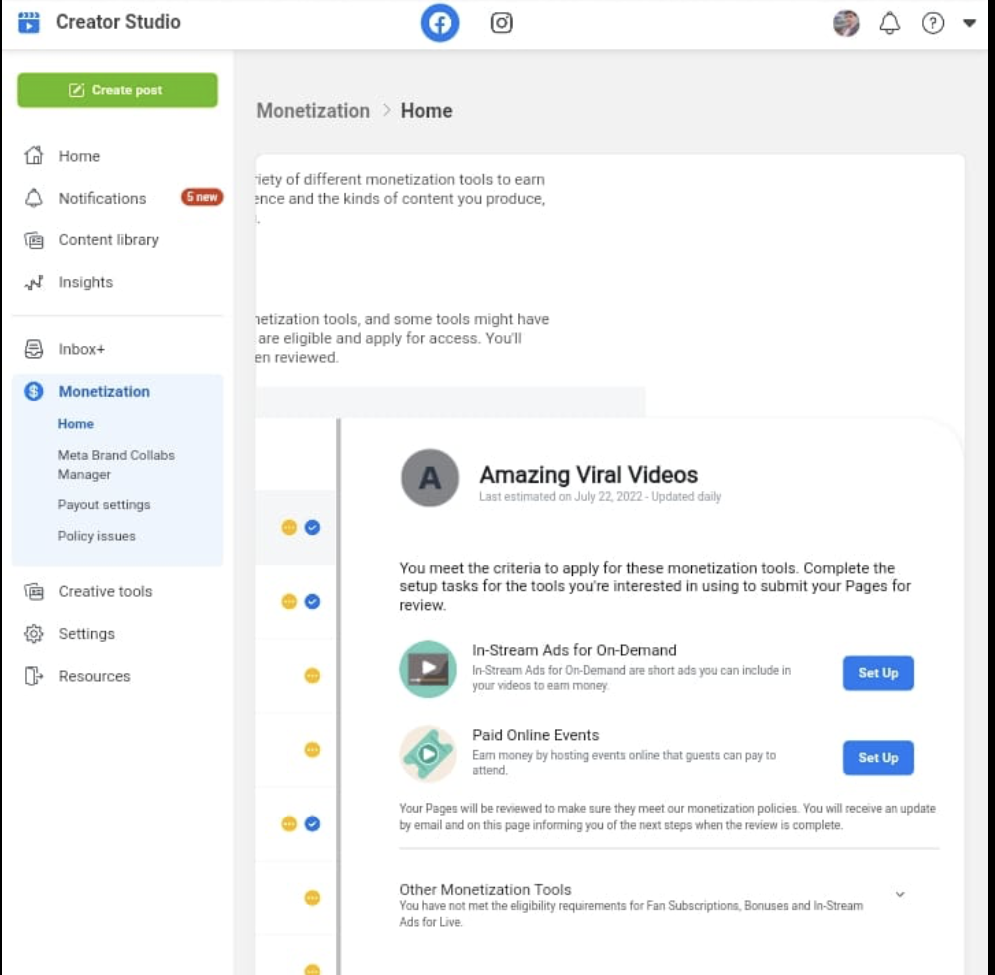Click the Content library icon
The width and height of the screenshot is (995, 975).
pyautogui.click(x=34, y=240)
